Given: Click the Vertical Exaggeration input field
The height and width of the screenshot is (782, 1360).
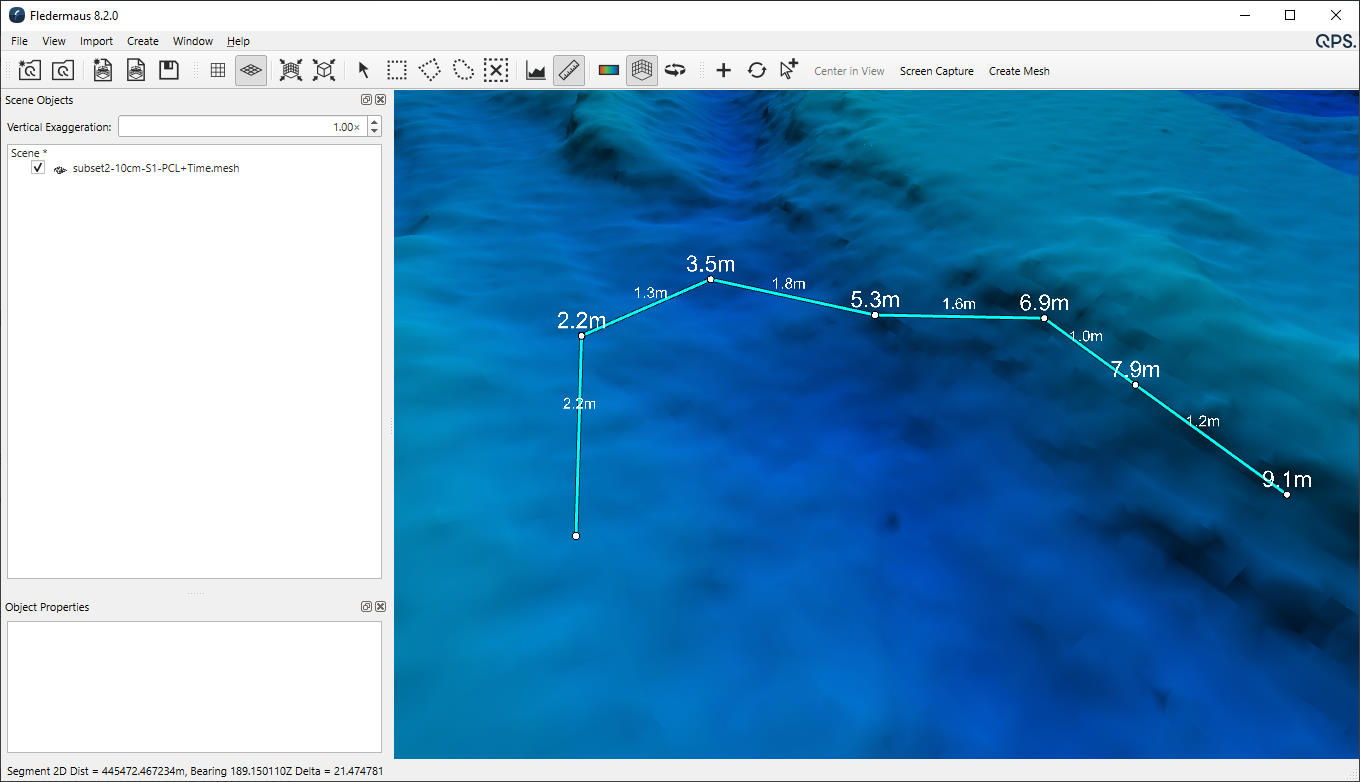Looking at the screenshot, I should pyautogui.click(x=240, y=127).
